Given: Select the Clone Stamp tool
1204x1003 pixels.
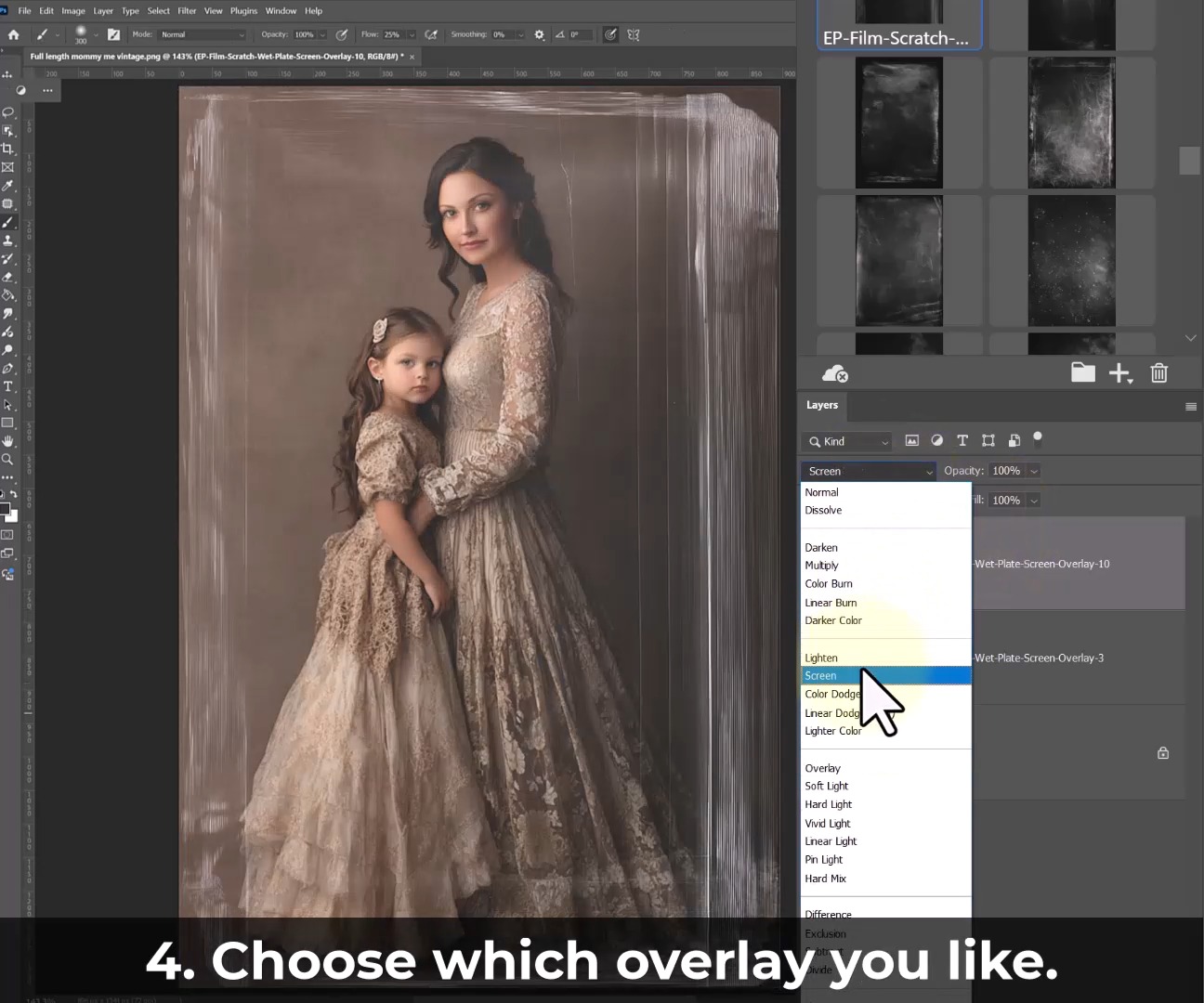Looking at the screenshot, I should (8, 241).
